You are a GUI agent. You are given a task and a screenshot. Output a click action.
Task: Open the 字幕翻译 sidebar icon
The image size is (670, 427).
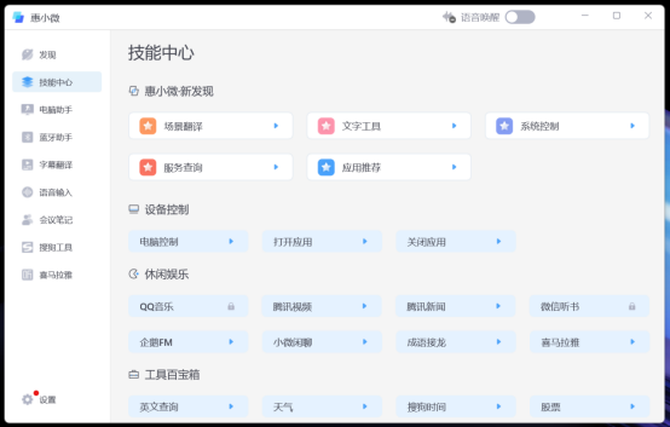pos(27,165)
